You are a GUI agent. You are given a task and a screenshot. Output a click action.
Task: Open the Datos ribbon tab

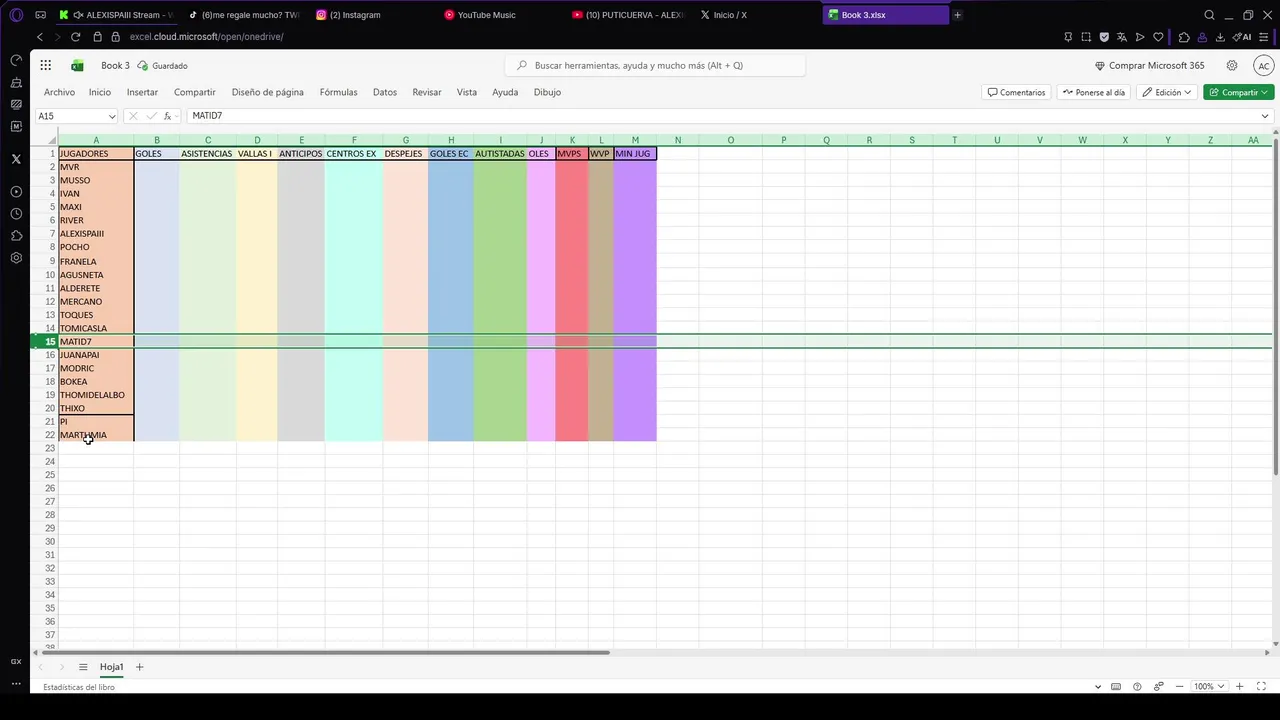[x=385, y=92]
